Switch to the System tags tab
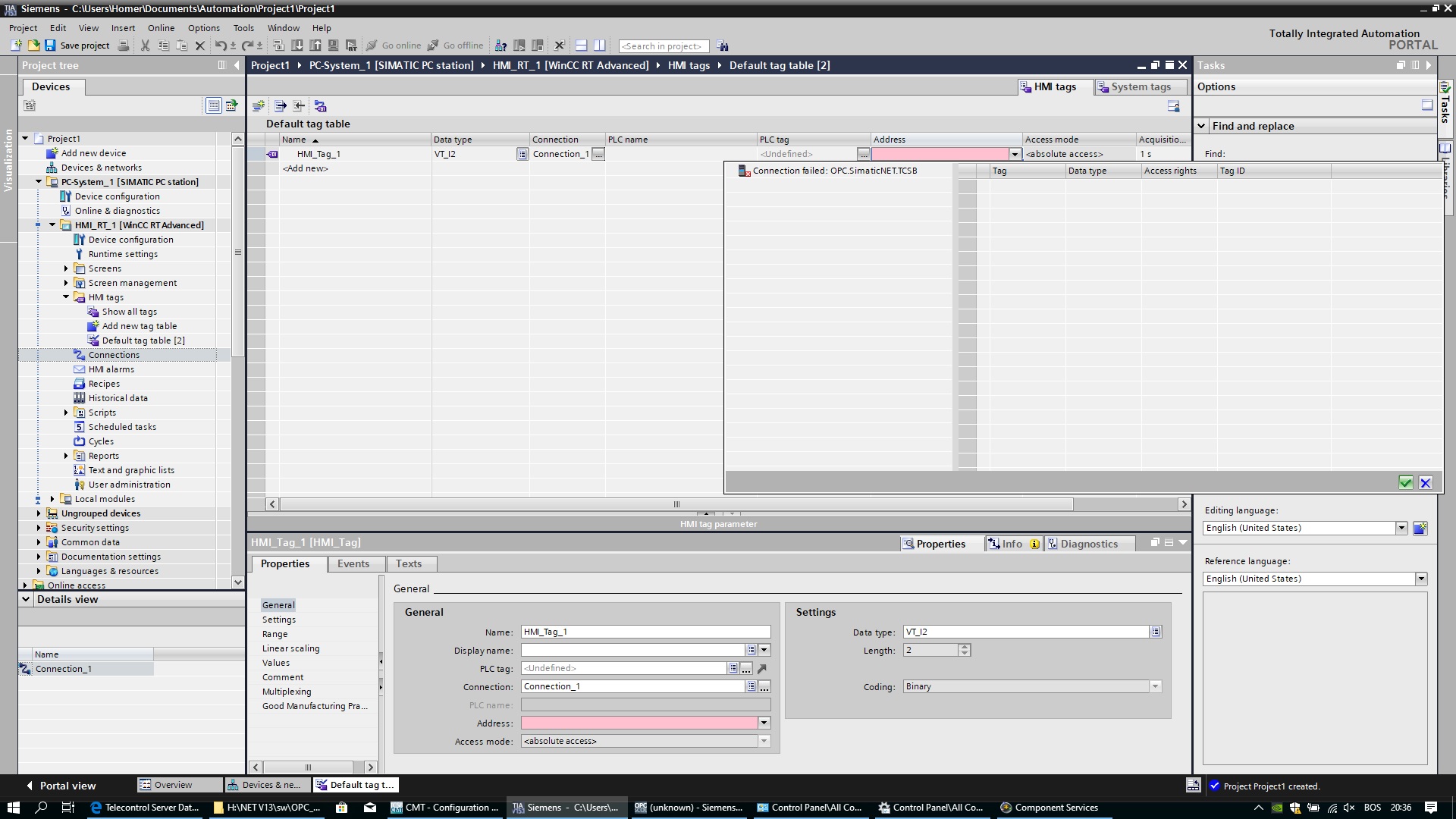 click(1141, 86)
